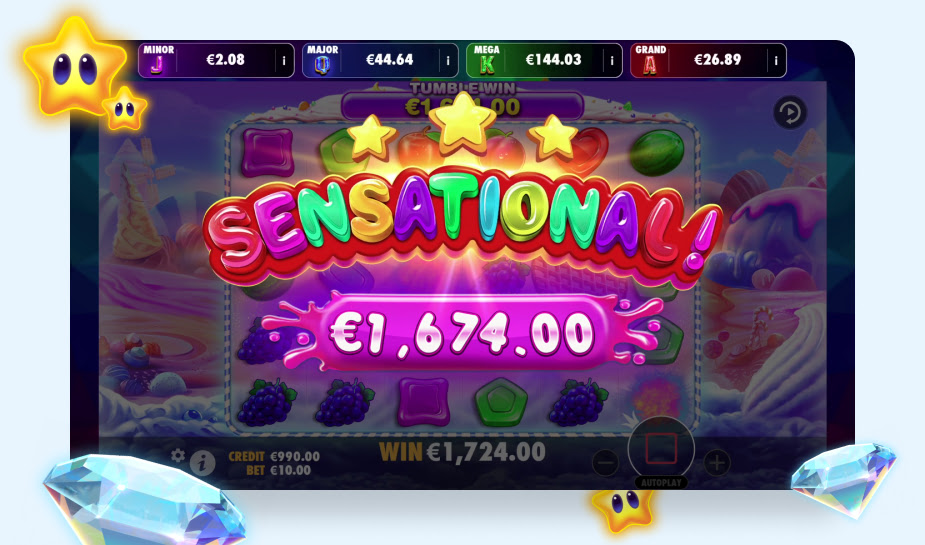Click the Major jackpot €44.64 panel
The width and height of the screenshot is (925, 545).
pos(380,60)
